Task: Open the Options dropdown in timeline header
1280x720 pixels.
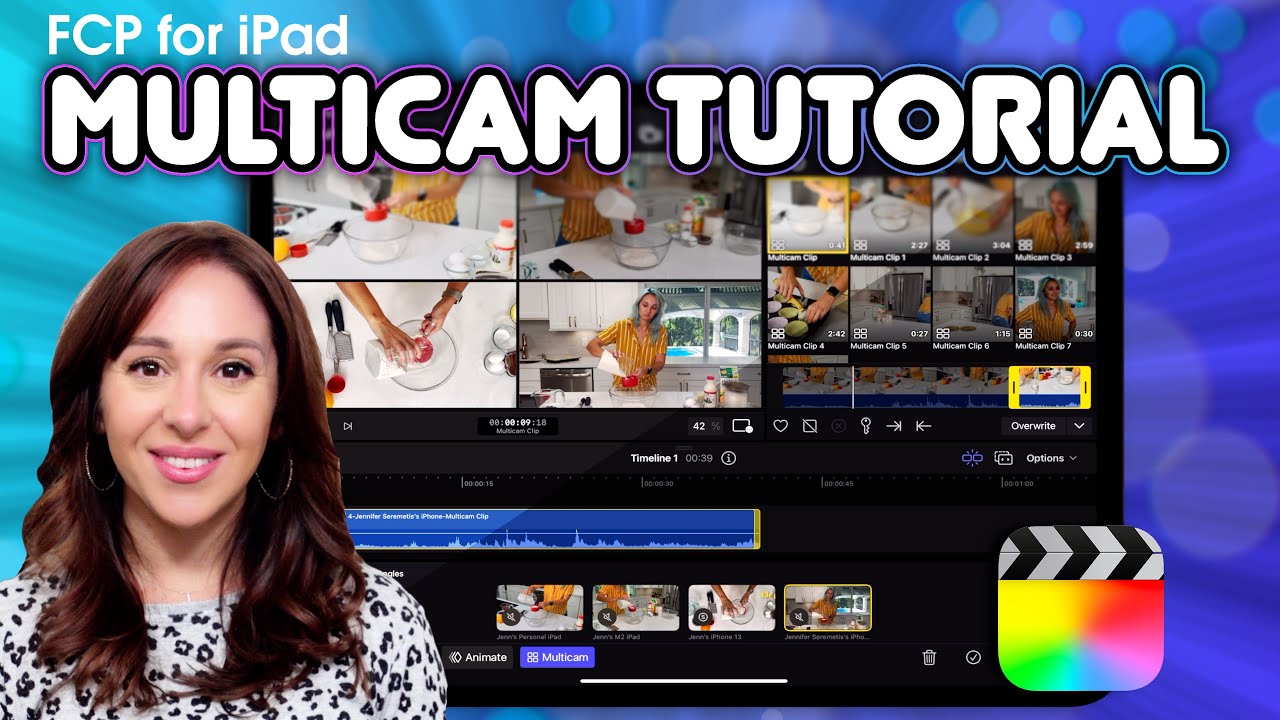Action: 1052,458
